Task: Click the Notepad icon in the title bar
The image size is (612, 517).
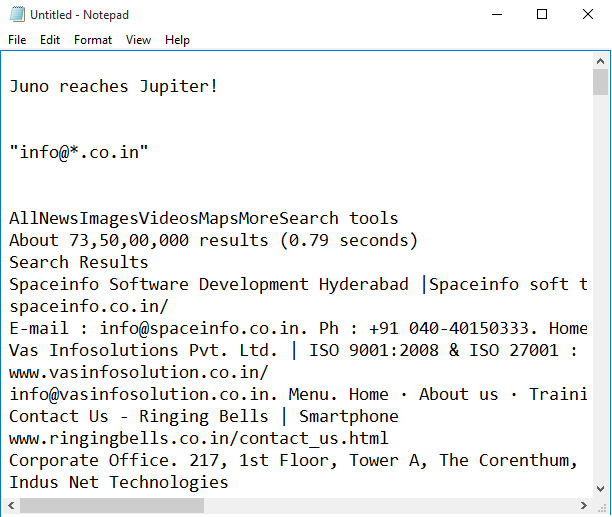Action: point(17,14)
